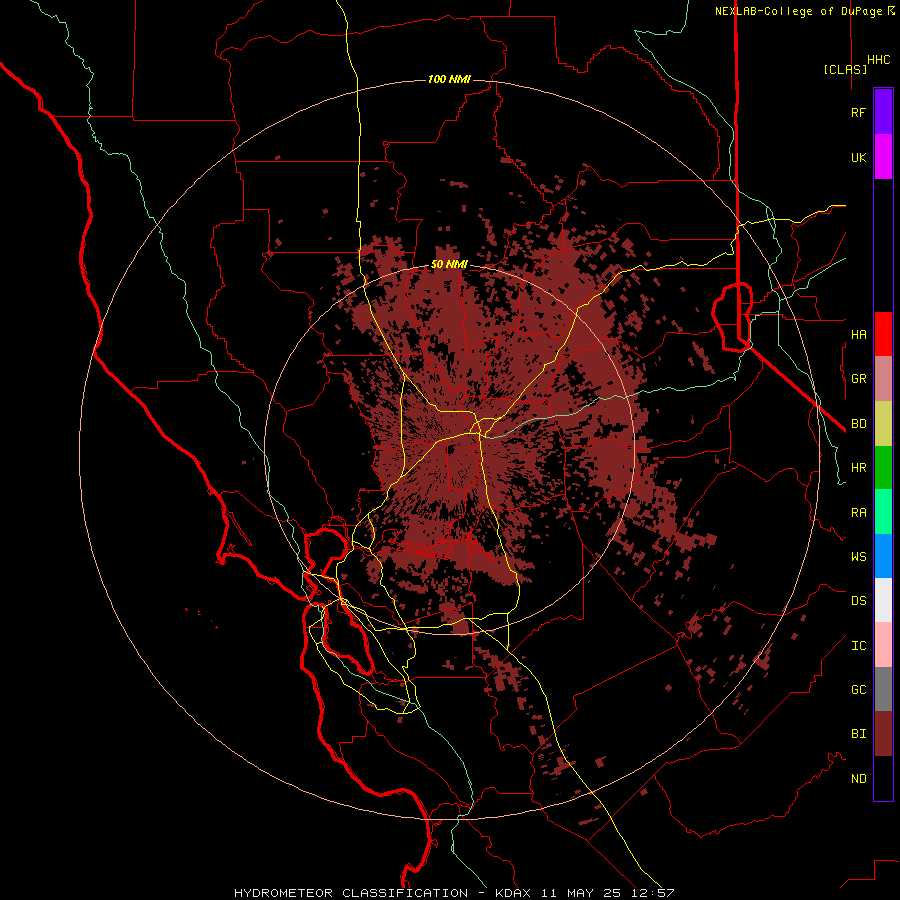Click the DS white legend swatch
Image resolution: width=900 pixels, height=900 pixels.
(883, 600)
